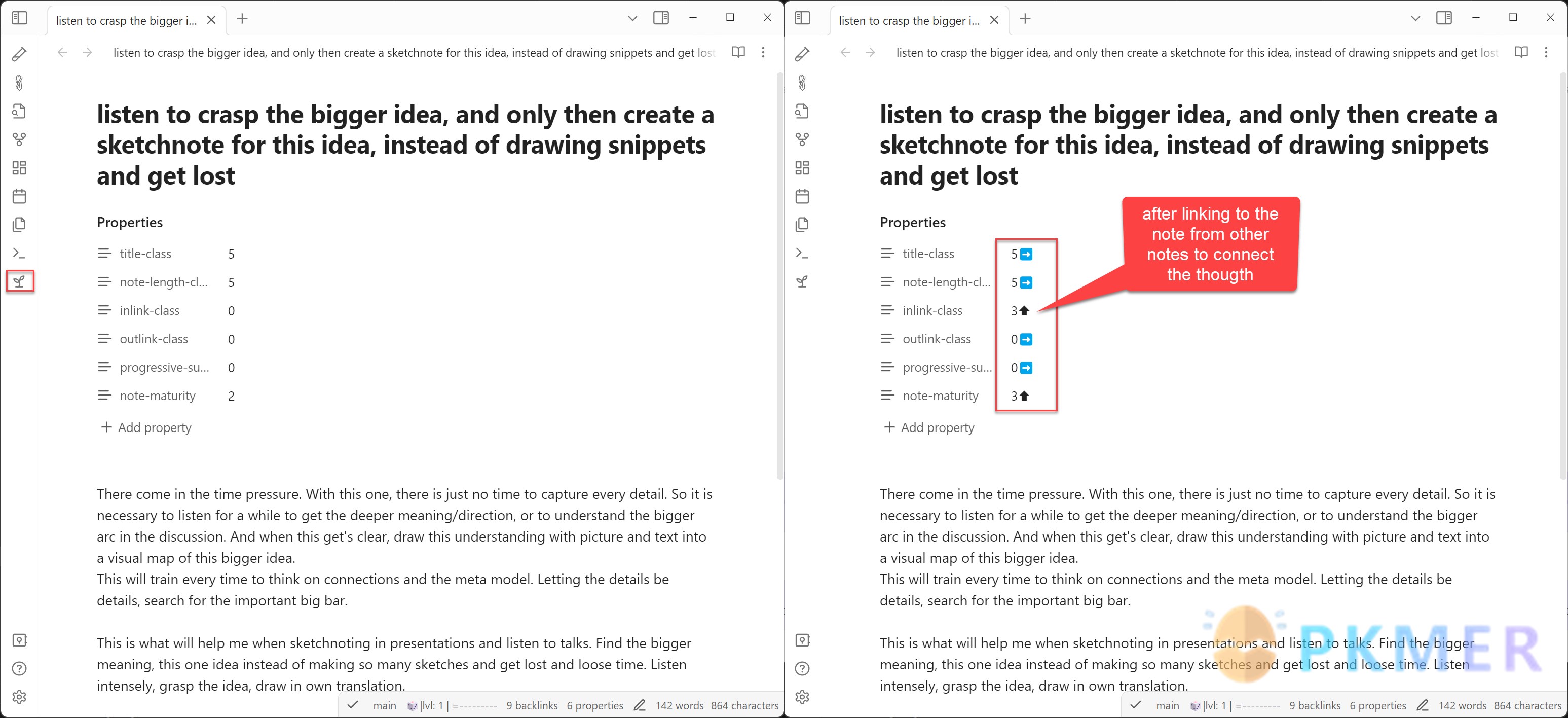Click the sprout plugin icon in right window ribbon
The width and height of the screenshot is (1568, 718).
click(802, 281)
